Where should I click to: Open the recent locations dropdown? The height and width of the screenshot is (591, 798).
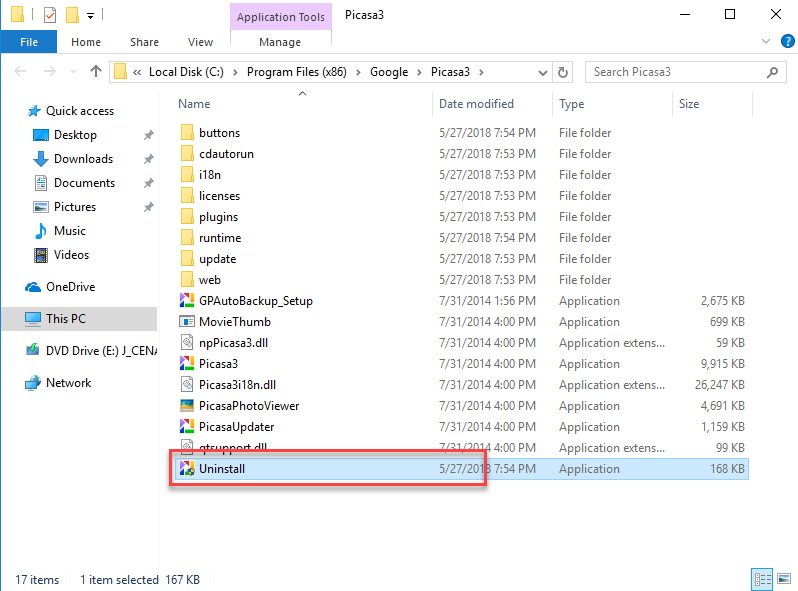pyautogui.click(x=73, y=72)
